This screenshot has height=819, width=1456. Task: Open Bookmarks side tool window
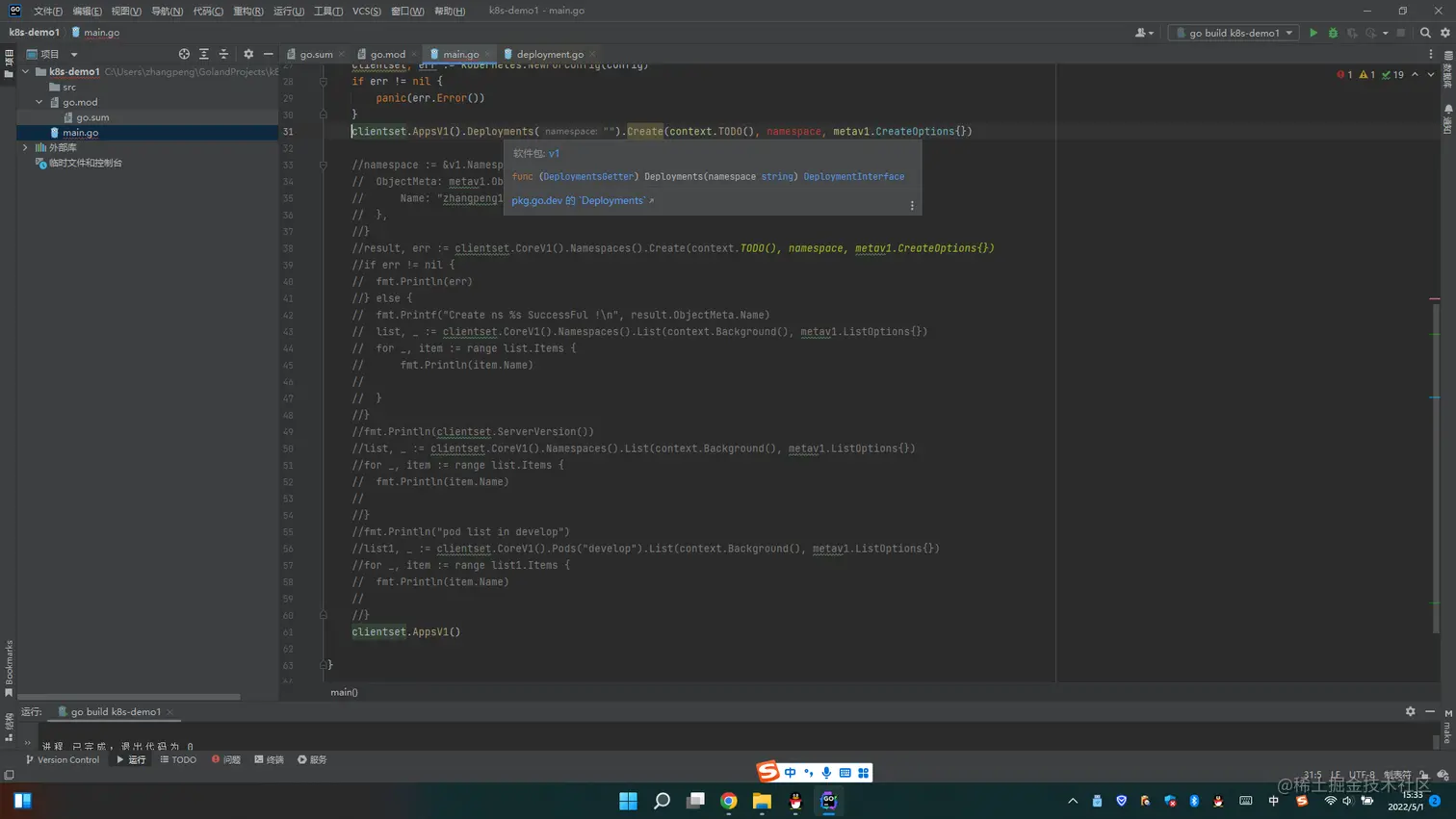click(9, 669)
